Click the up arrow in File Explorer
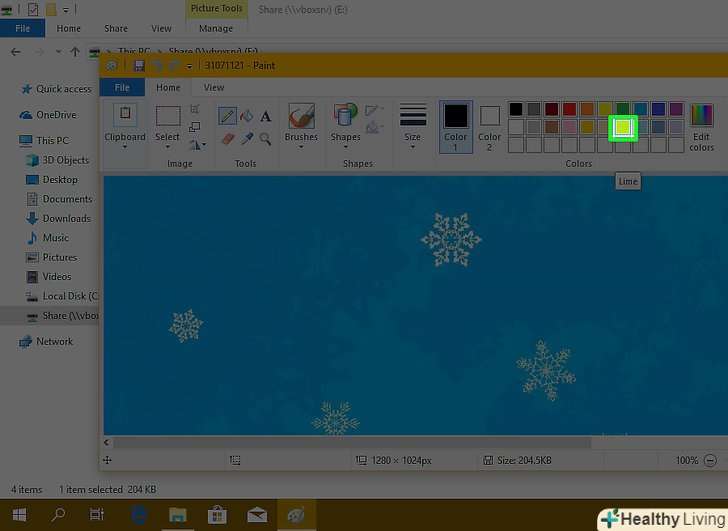 (75, 52)
